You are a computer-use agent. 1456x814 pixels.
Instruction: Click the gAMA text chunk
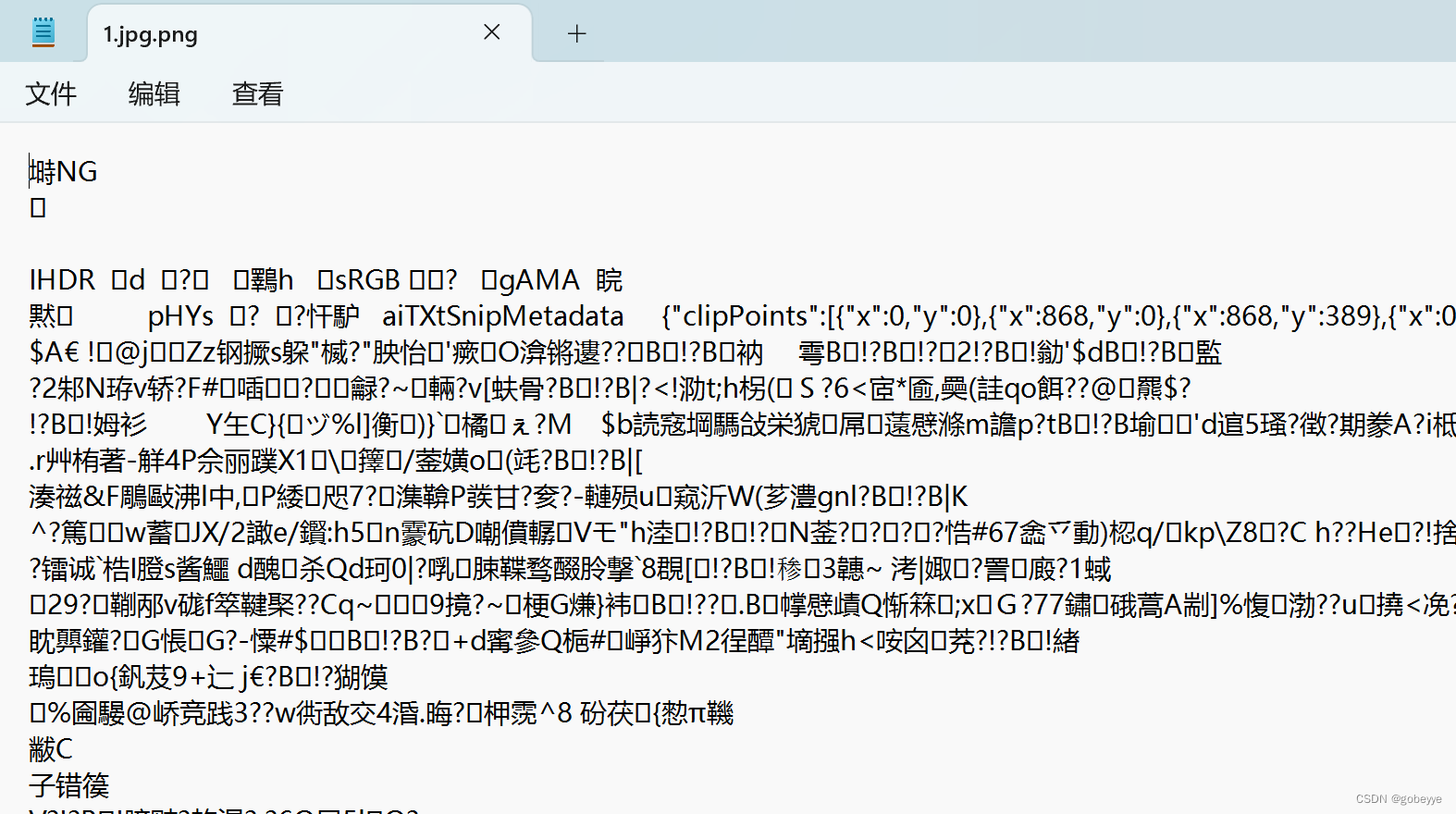point(538,280)
